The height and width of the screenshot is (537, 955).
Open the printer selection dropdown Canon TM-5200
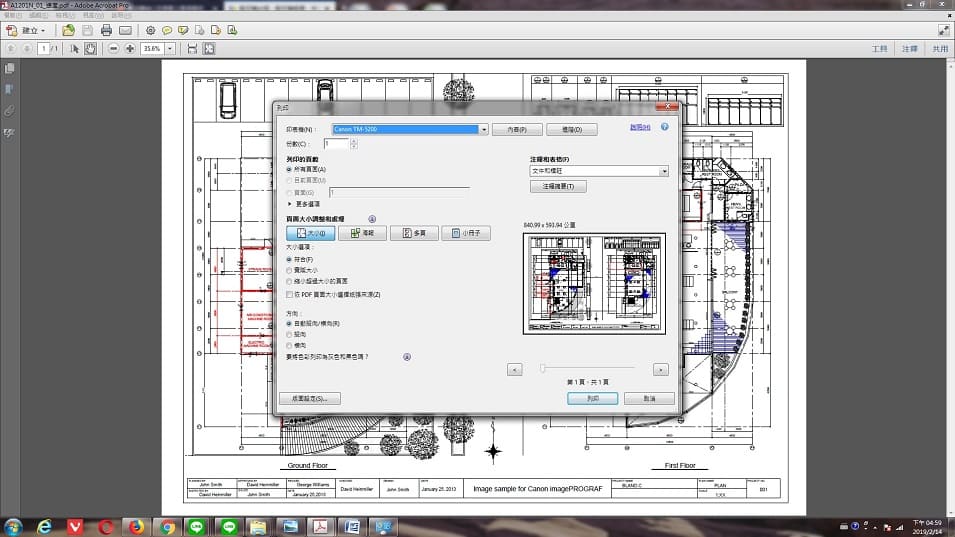click(484, 129)
